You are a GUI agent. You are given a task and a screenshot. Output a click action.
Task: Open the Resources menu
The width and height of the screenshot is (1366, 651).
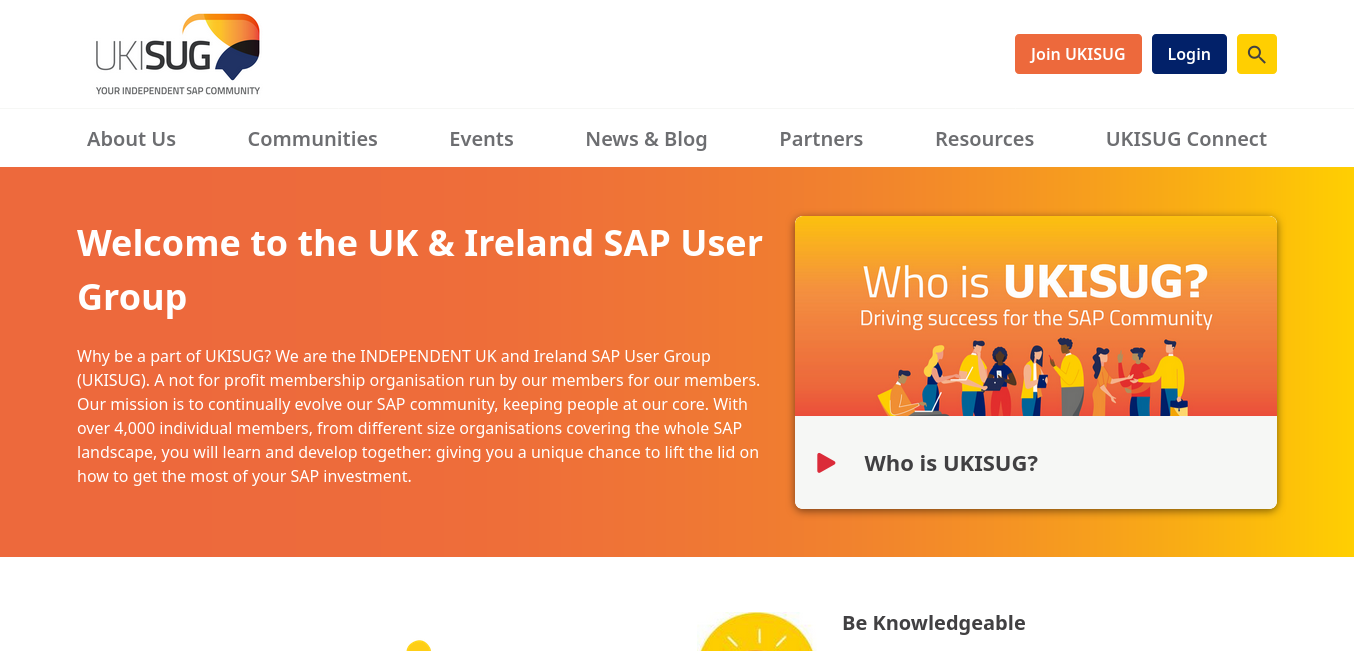pyautogui.click(x=984, y=139)
